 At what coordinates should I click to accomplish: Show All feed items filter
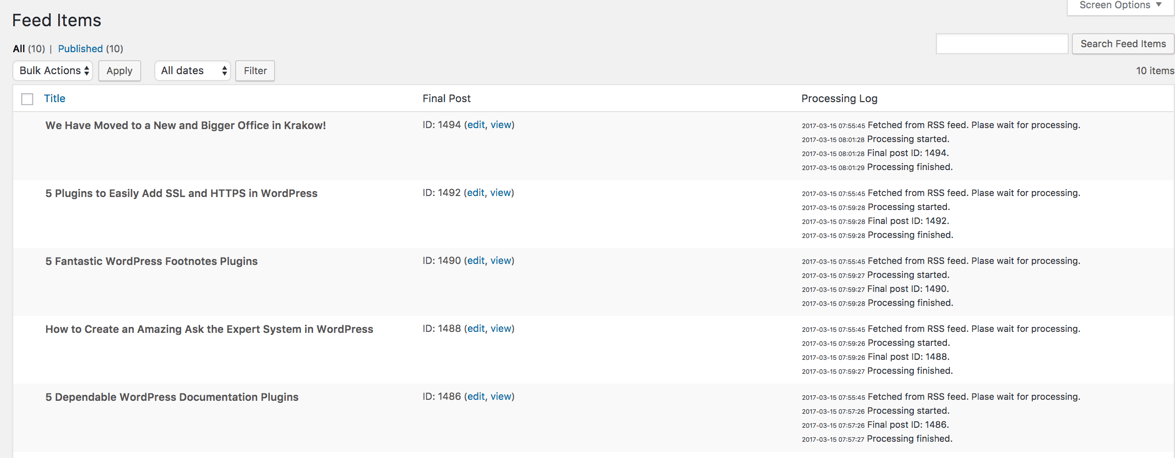point(19,49)
